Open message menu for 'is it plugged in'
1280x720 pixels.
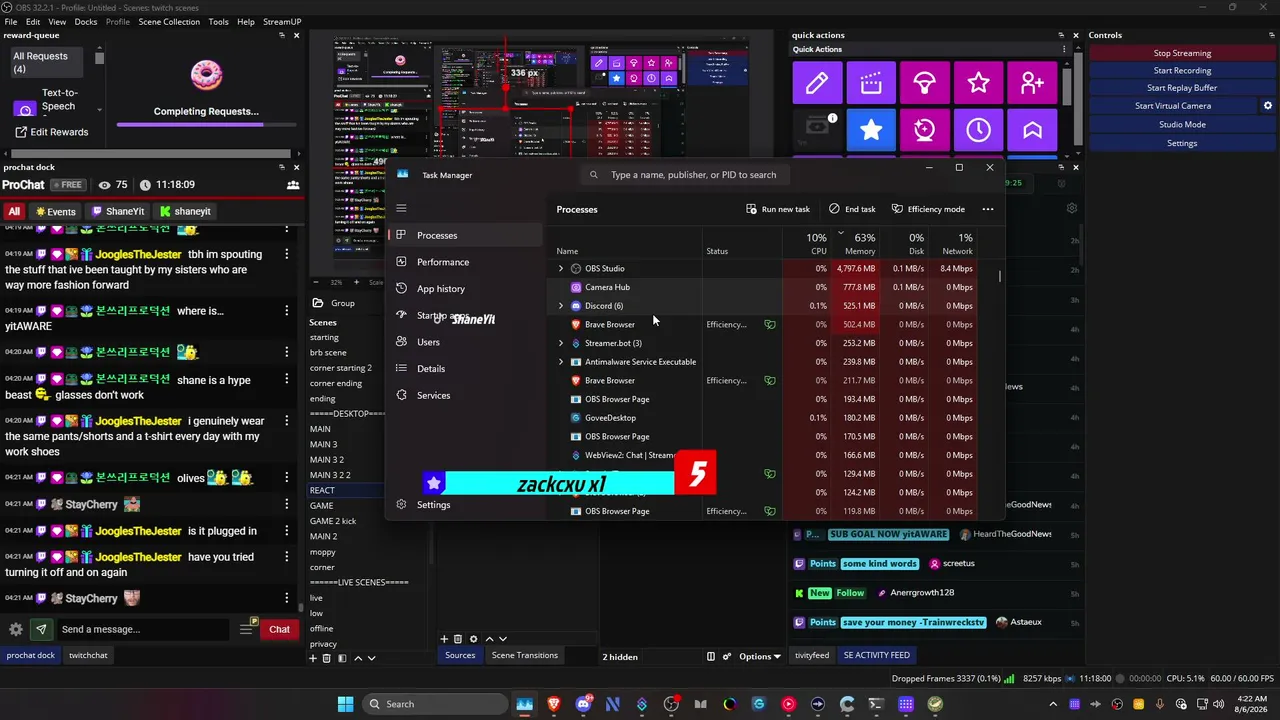point(287,531)
